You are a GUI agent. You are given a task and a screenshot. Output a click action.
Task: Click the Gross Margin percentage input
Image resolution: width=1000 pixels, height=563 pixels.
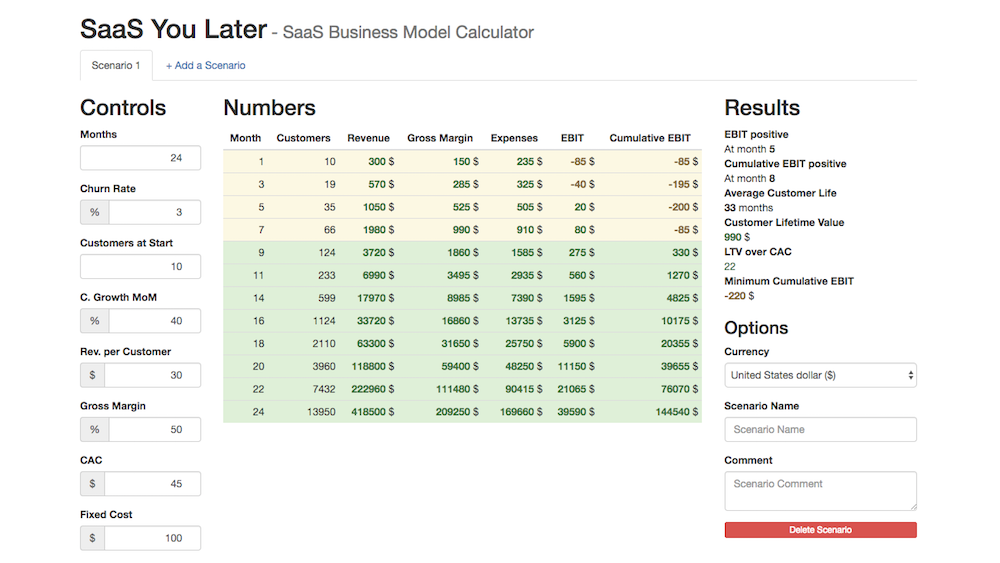(x=154, y=429)
